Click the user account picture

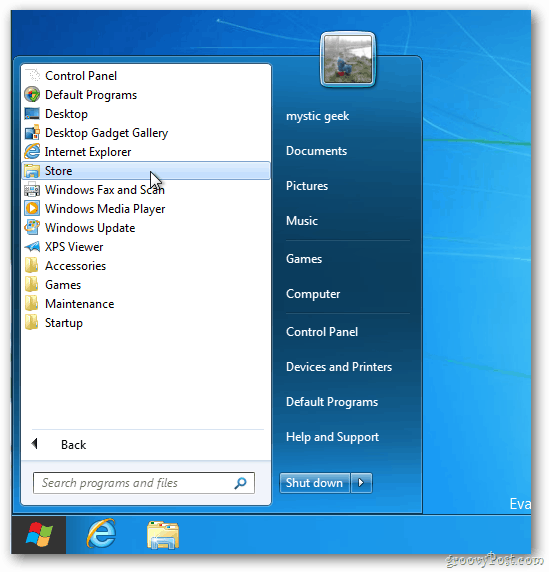pyautogui.click(x=348, y=59)
